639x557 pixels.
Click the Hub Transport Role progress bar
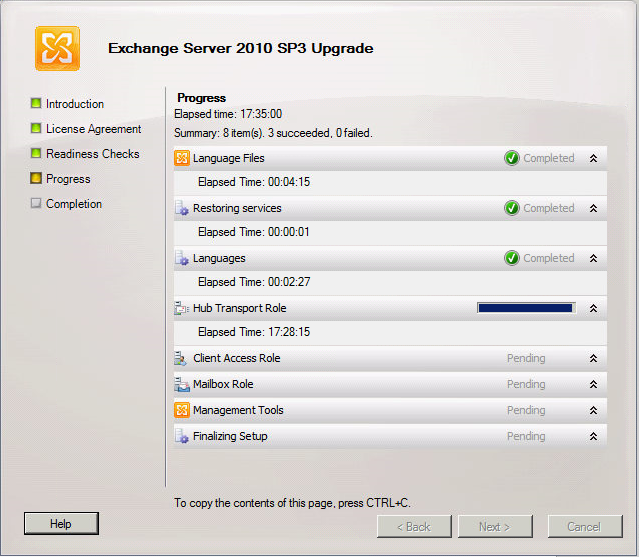[526, 308]
